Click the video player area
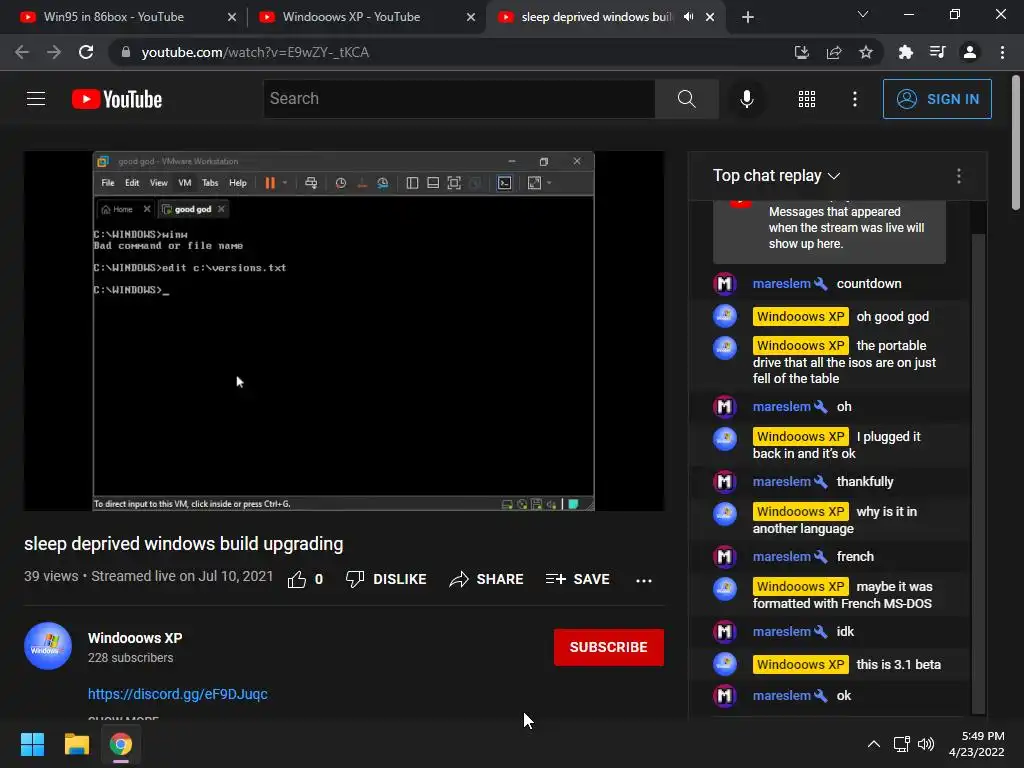The height and width of the screenshot is (768, 1024). [344, 331]
